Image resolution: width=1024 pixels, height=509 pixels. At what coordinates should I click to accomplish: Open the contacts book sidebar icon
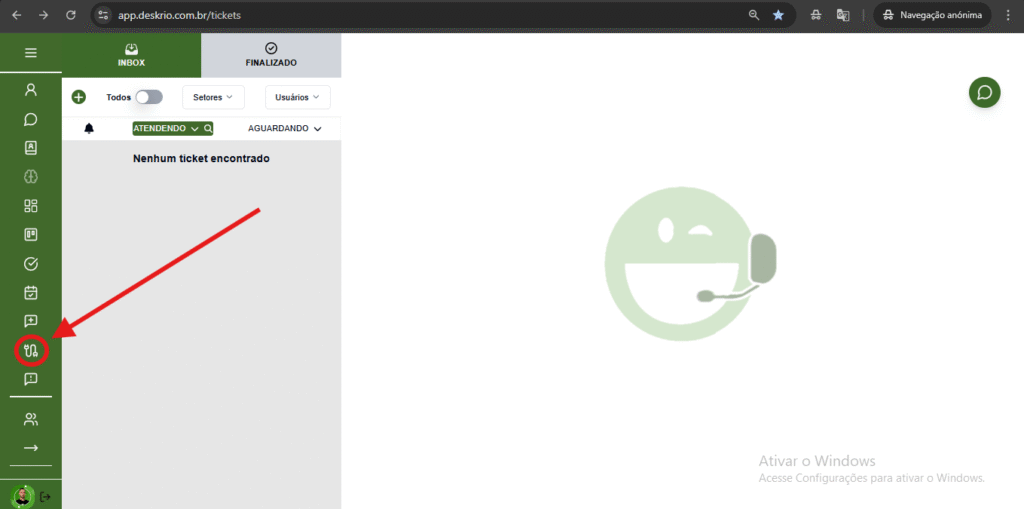pos(30,148)
